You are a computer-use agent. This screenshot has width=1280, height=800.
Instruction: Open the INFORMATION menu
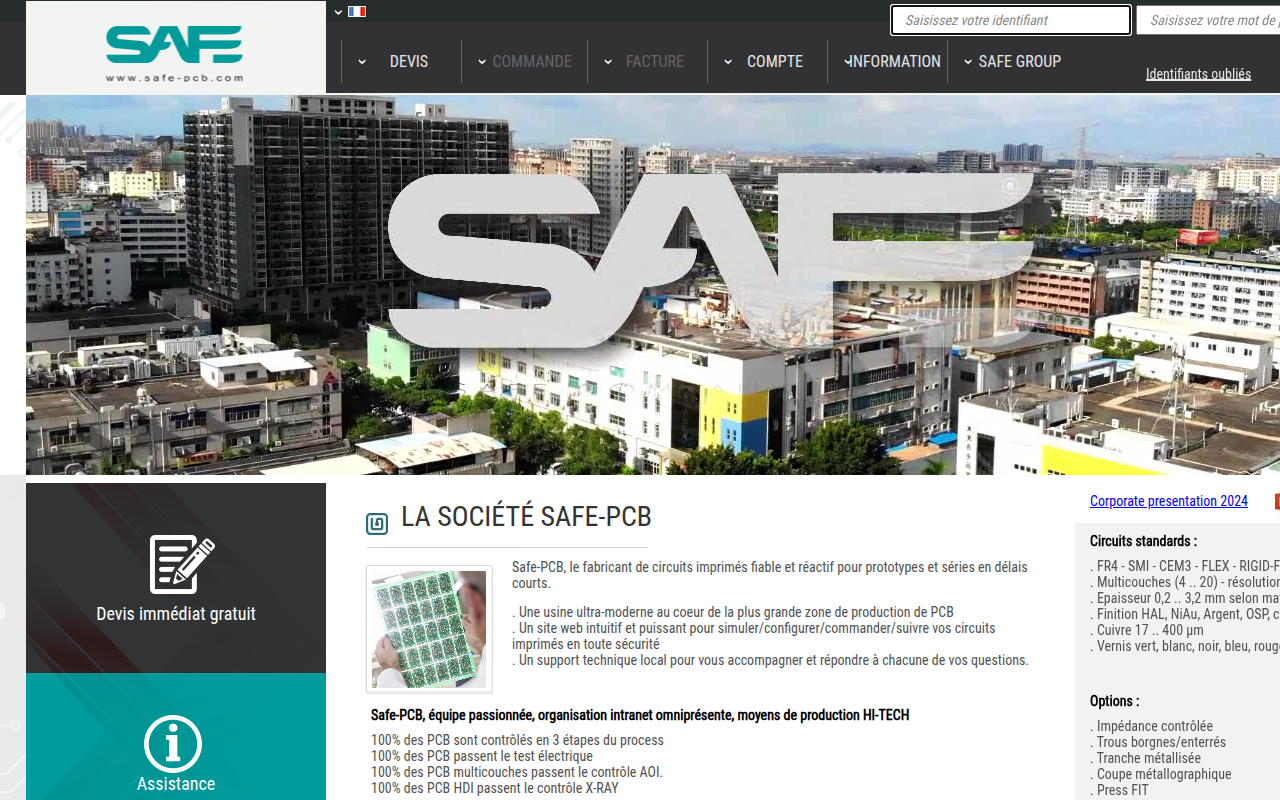tap(893, 62)
